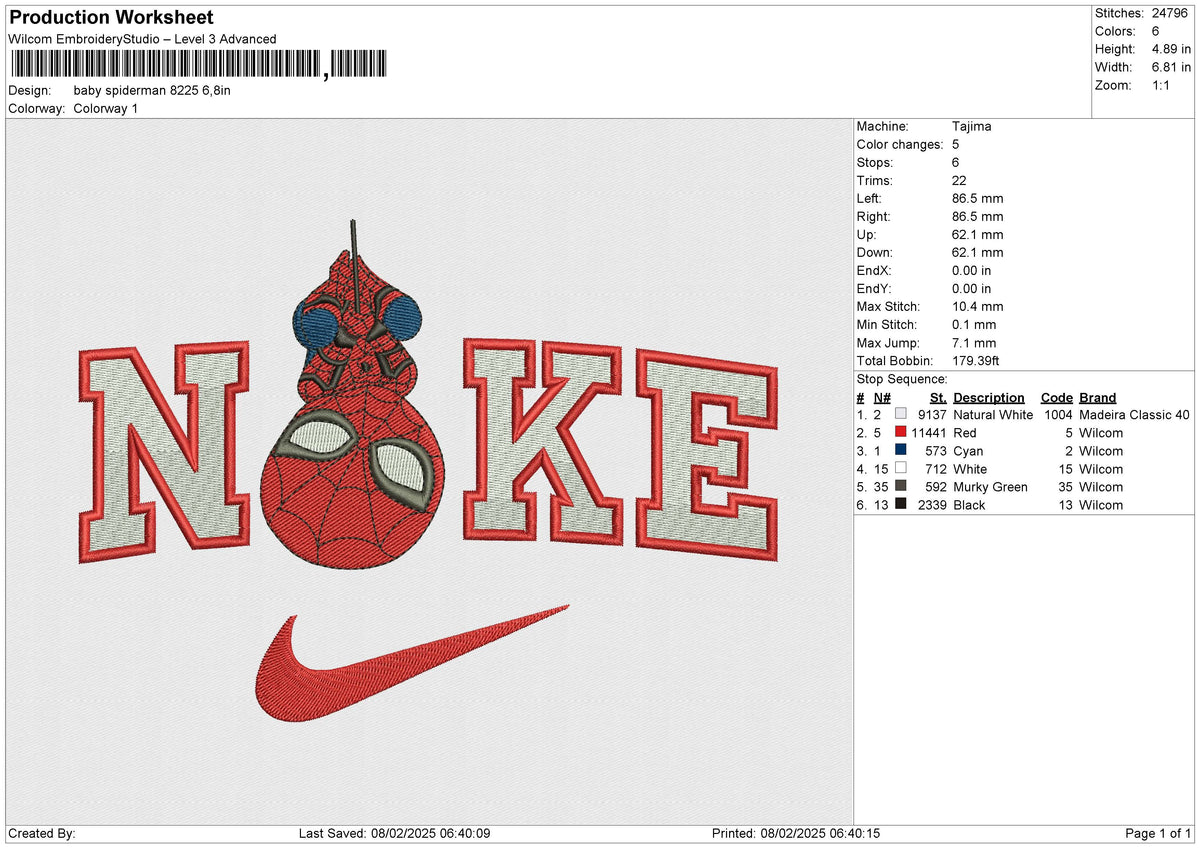This screenshot has width=1200, height=848.
Task: Click the barcode under the header
Action: click(x=198, y=65)
